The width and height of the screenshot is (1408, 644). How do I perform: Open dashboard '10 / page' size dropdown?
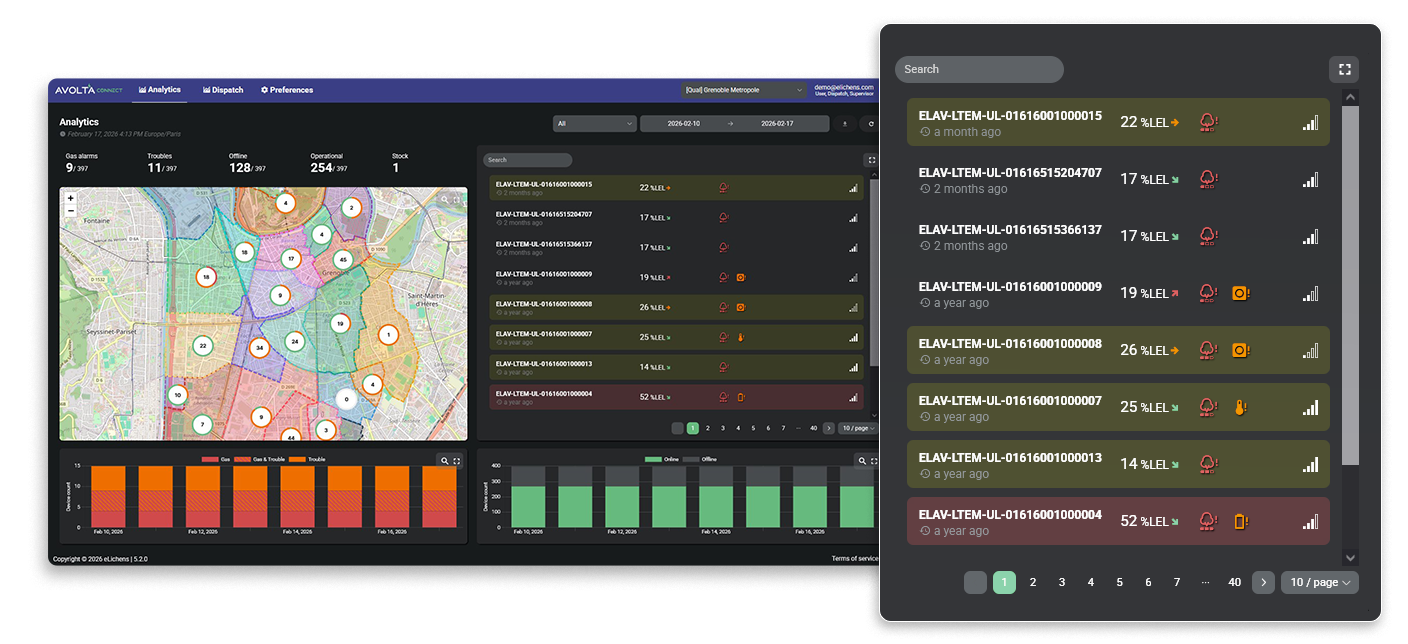tap(858, 428)
